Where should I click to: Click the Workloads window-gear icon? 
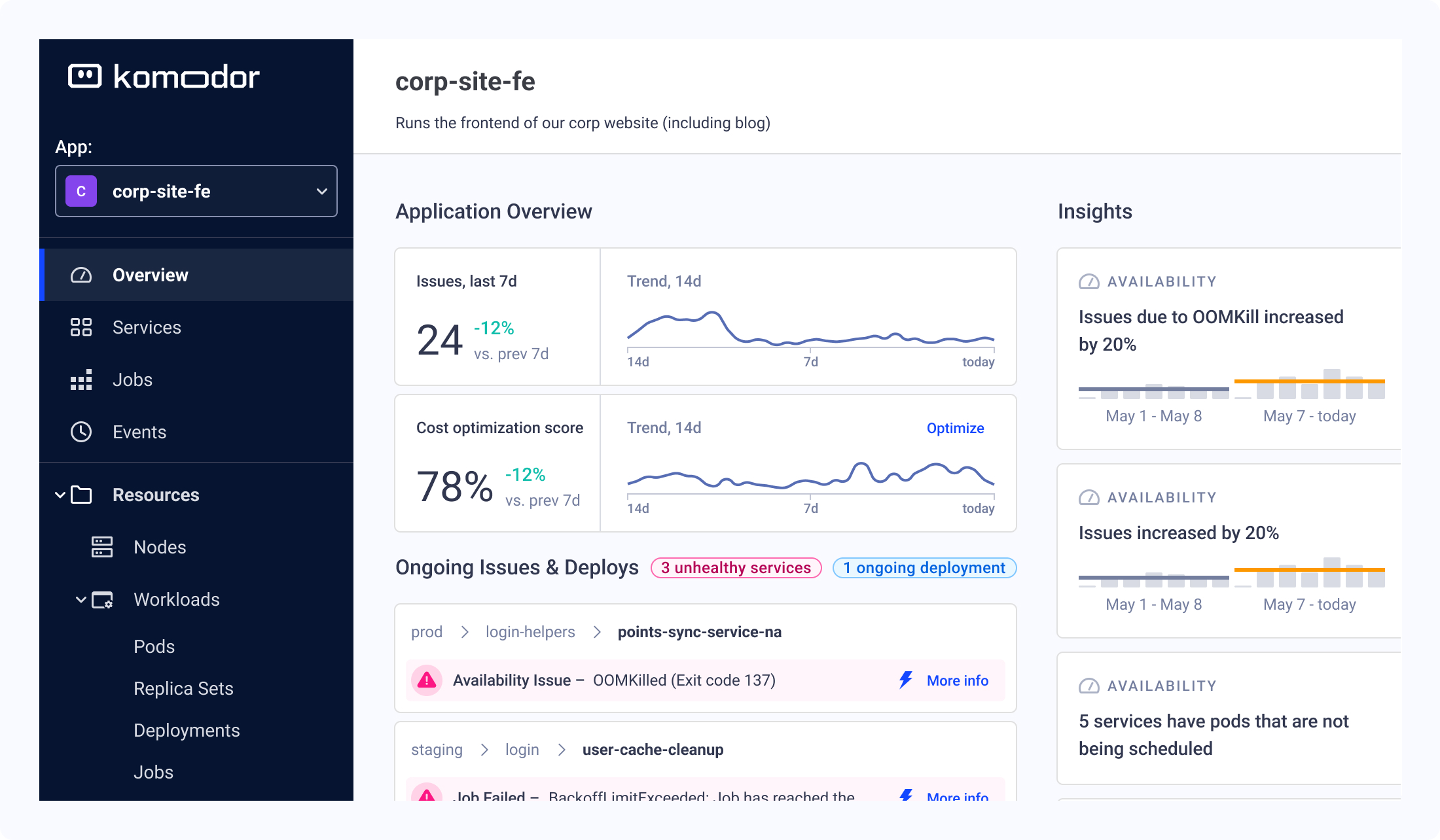(102, 600)
